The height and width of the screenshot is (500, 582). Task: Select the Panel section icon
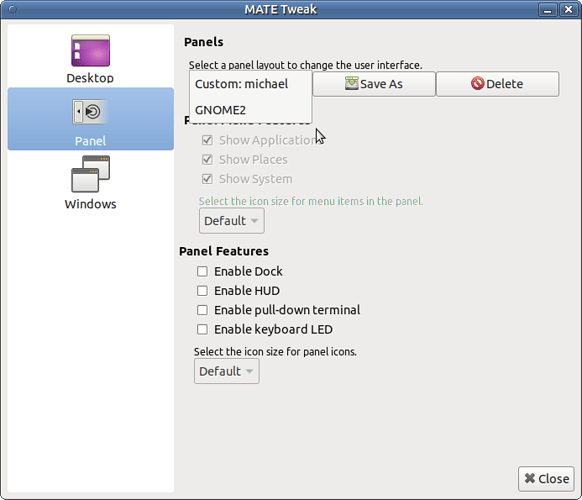(90, 111)
